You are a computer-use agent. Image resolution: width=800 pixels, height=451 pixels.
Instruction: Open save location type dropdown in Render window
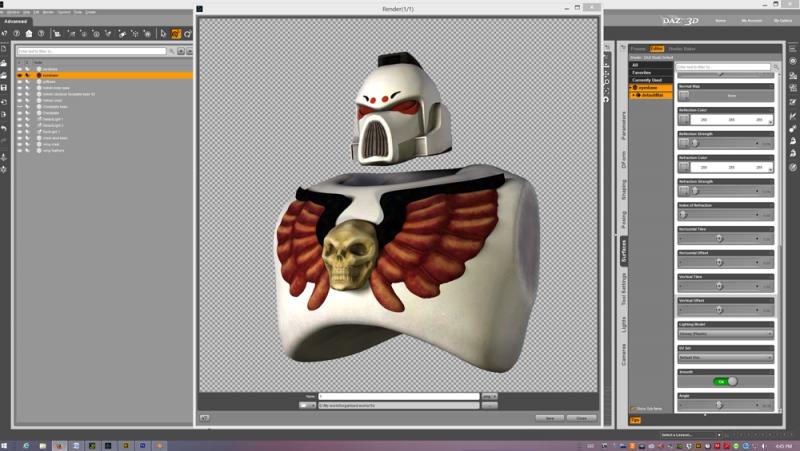(307, 406)
